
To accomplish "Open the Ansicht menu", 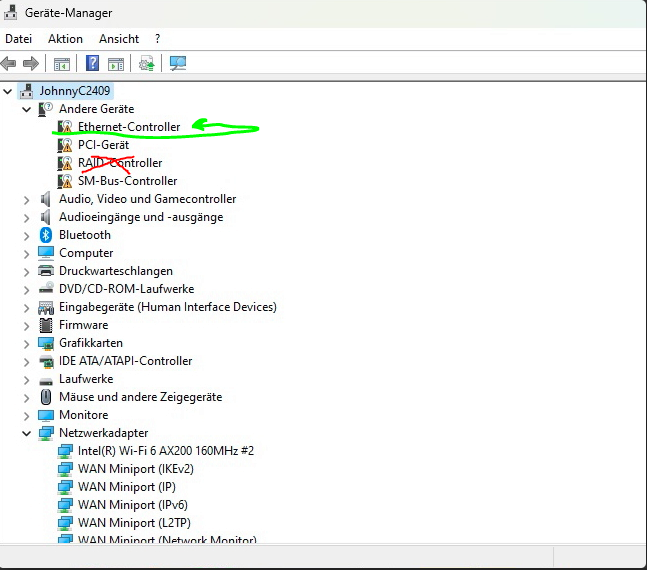I will point(119,39).
